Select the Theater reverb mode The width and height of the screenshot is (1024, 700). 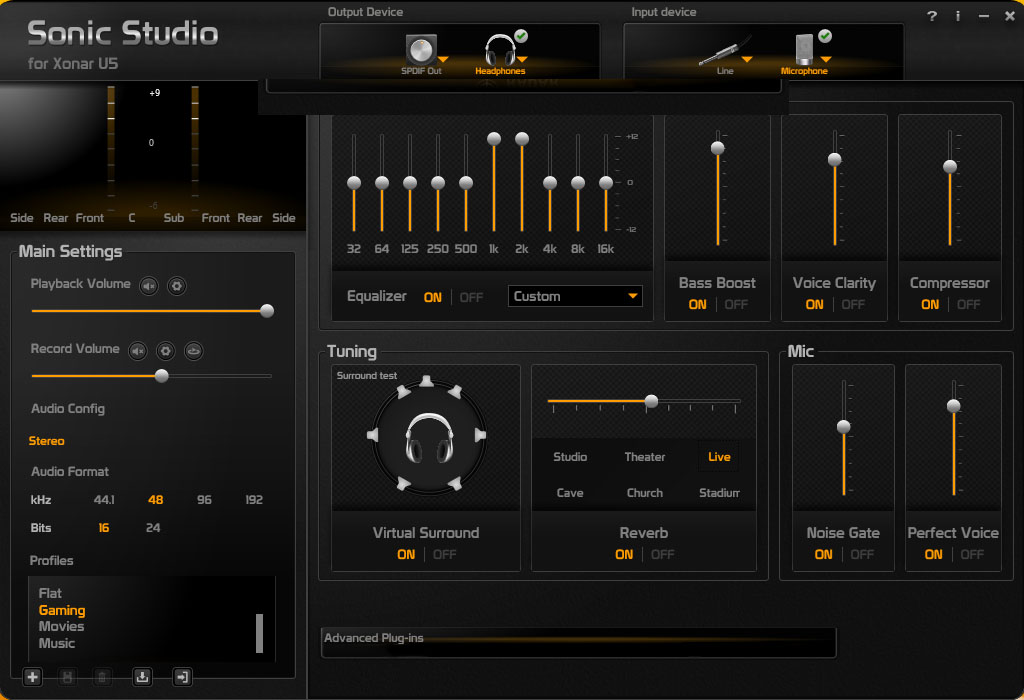(645, 457)
